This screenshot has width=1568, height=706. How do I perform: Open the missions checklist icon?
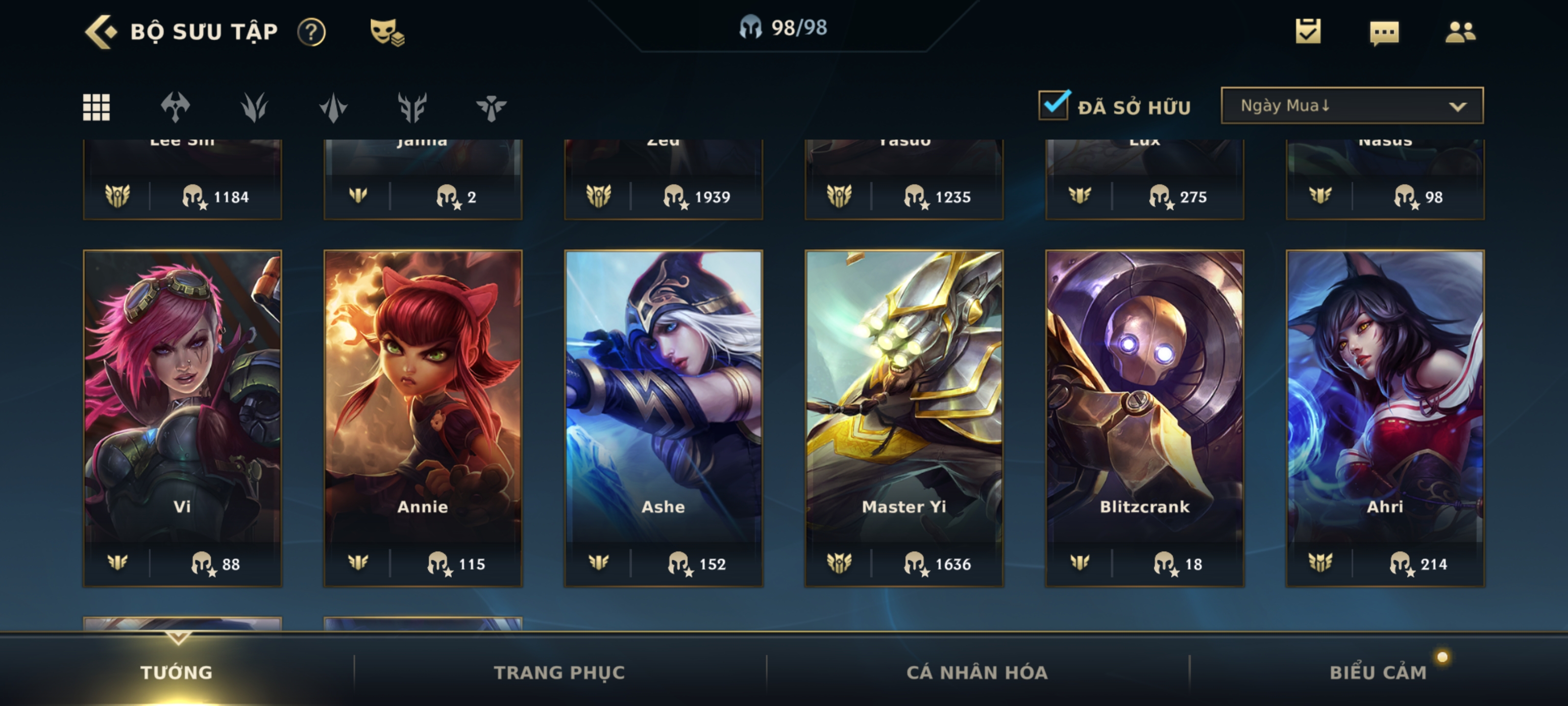point(1307,31)
